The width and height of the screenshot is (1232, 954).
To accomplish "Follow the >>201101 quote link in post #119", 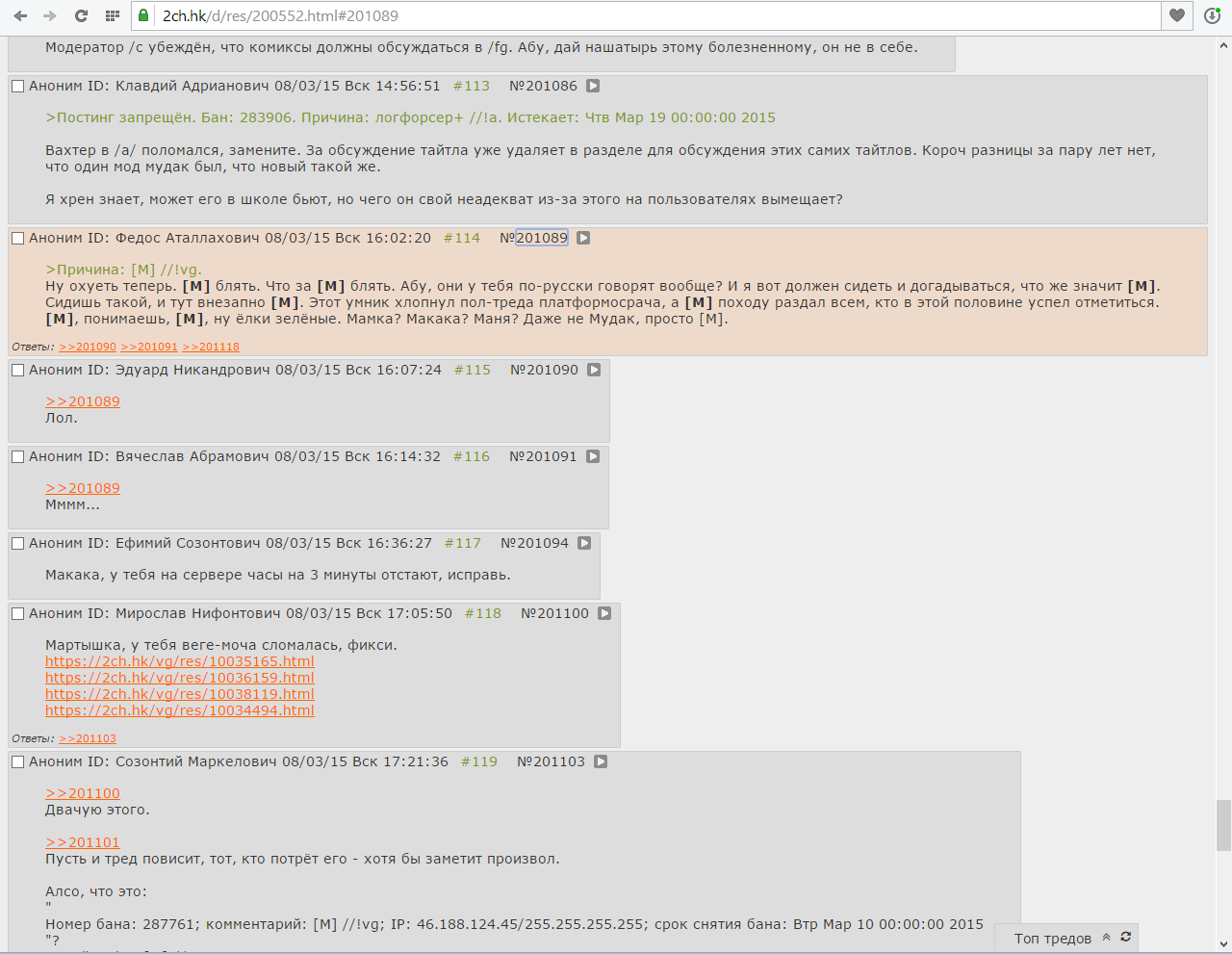I will (x=83, y=842).
